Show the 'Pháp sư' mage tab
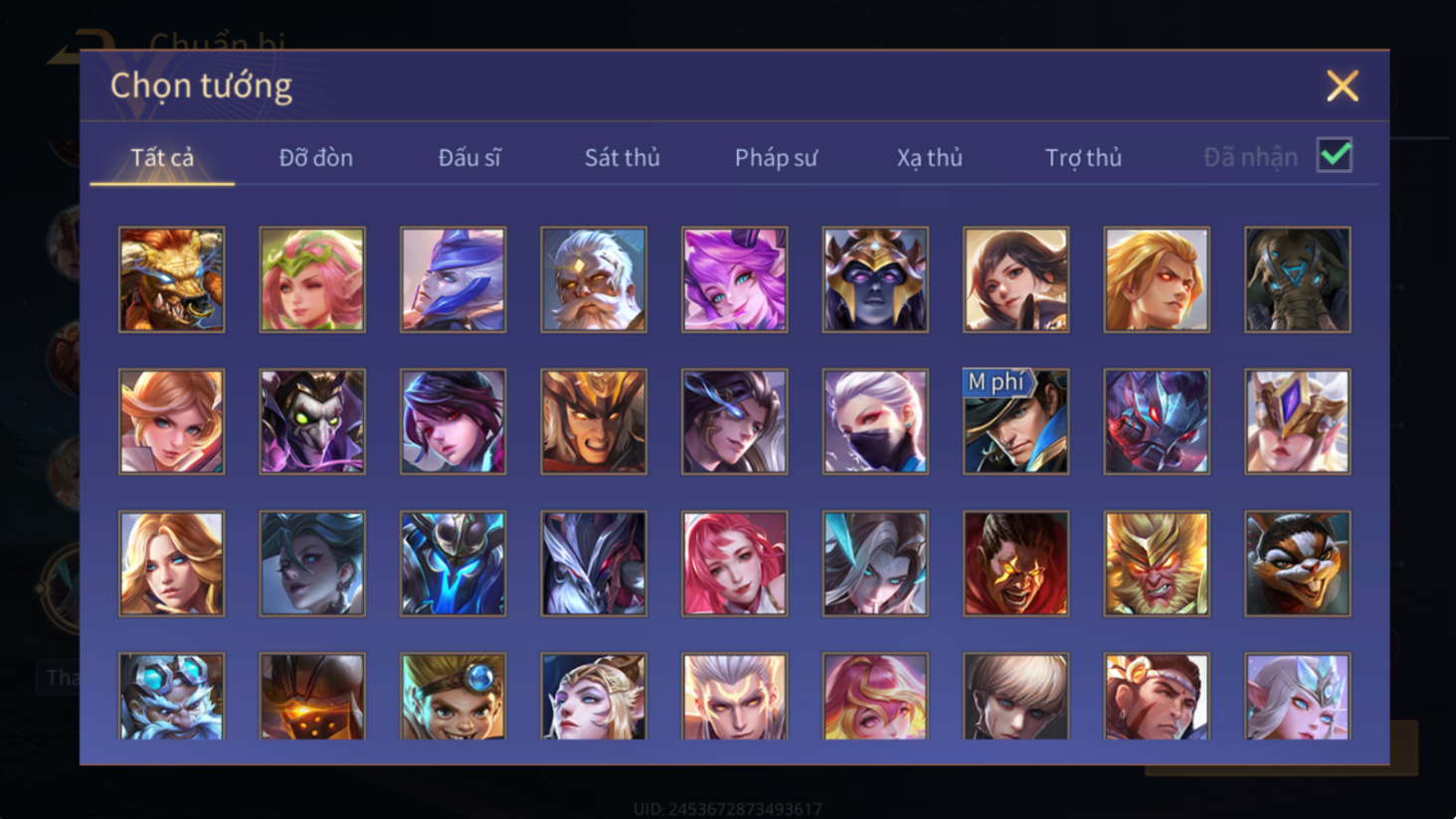This screenshot has width=1456, height=819. click(x=776, y=157)
